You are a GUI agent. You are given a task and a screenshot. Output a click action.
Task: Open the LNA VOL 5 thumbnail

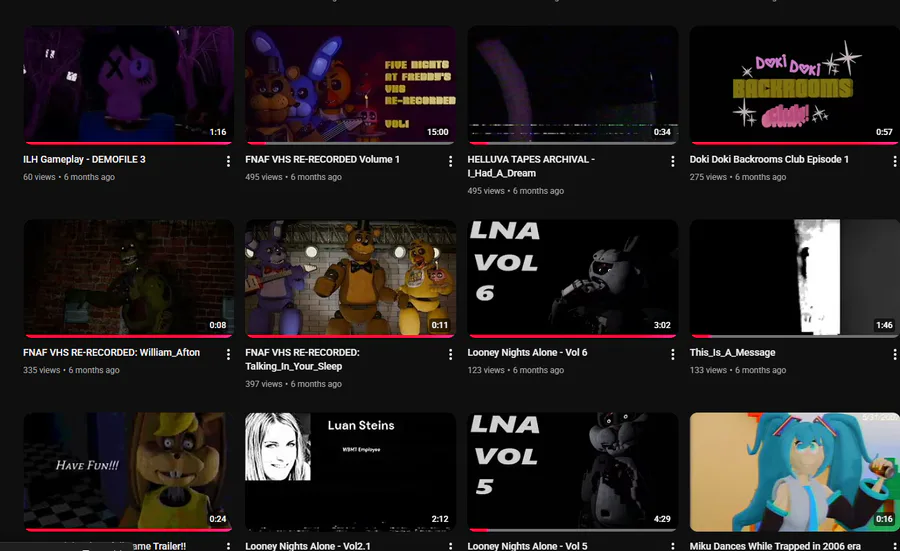pos(573,472)
